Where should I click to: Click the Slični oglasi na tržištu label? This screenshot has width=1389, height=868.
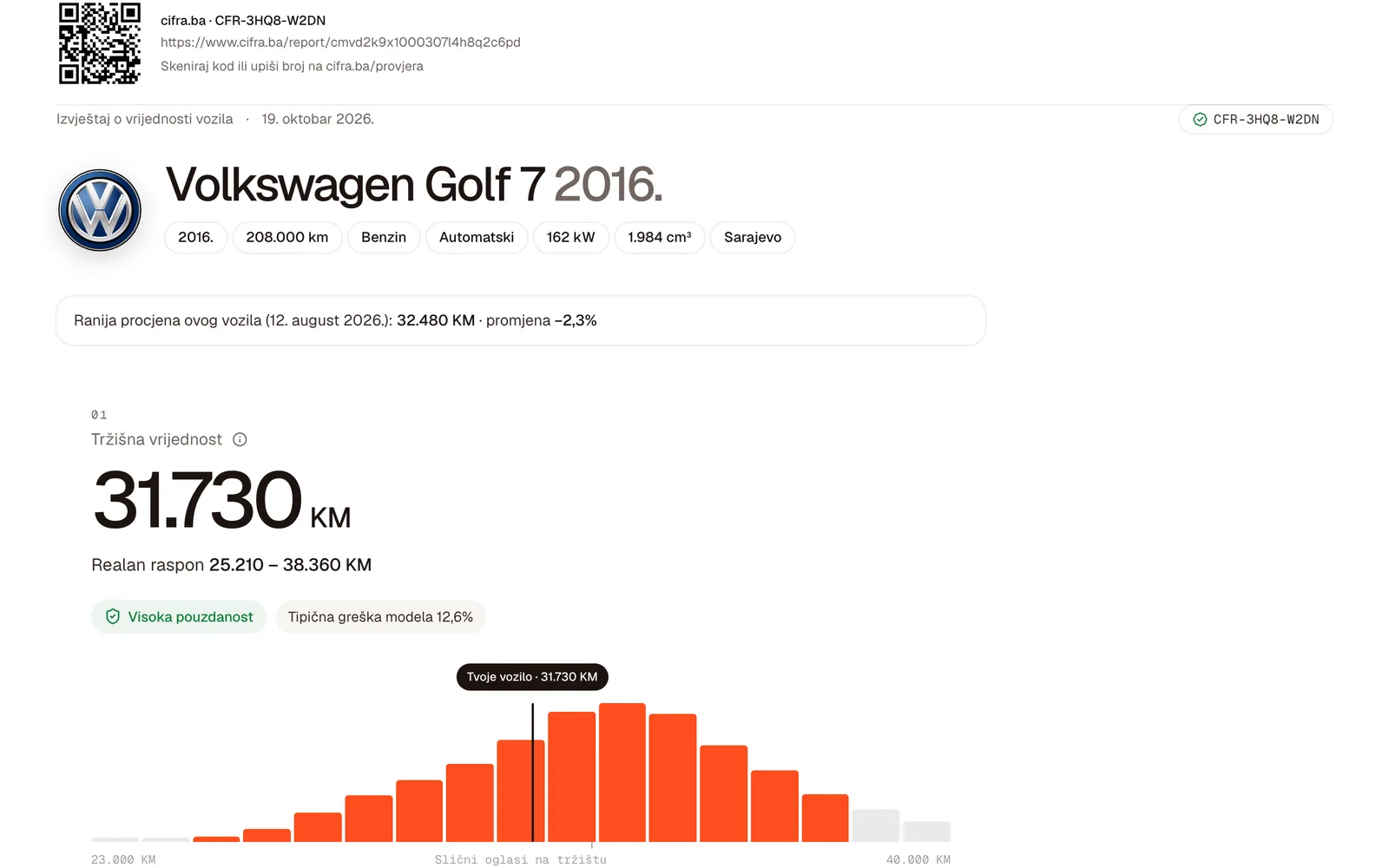tap(521, 859)
